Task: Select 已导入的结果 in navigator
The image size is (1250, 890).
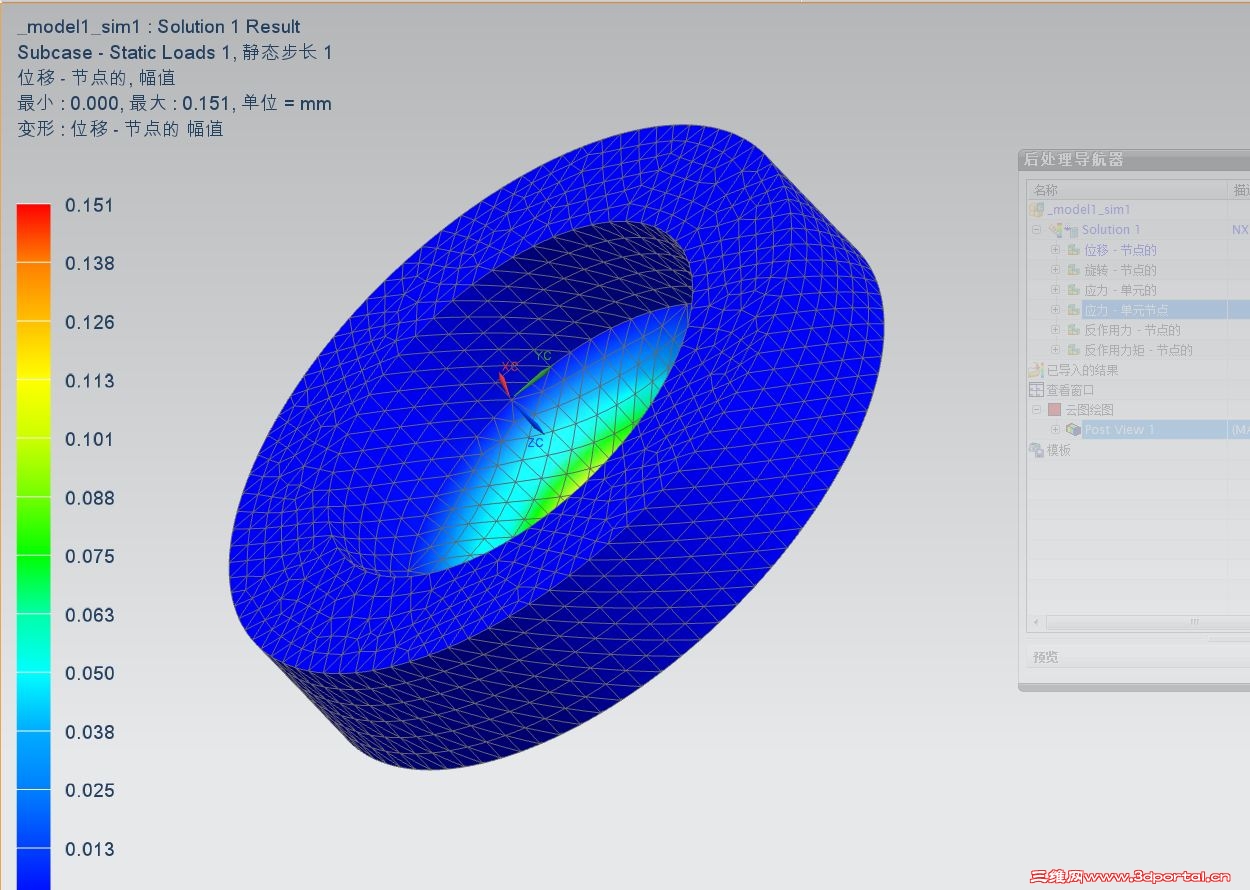Action: pyautogui.click(x=1083, y=370)
